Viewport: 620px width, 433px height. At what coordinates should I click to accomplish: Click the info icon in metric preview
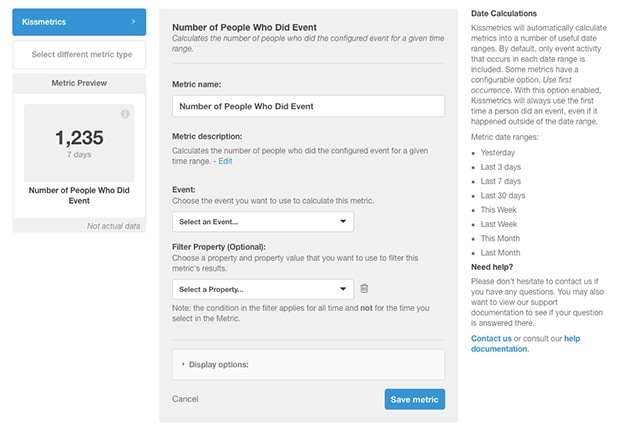[x=125, y=115]
